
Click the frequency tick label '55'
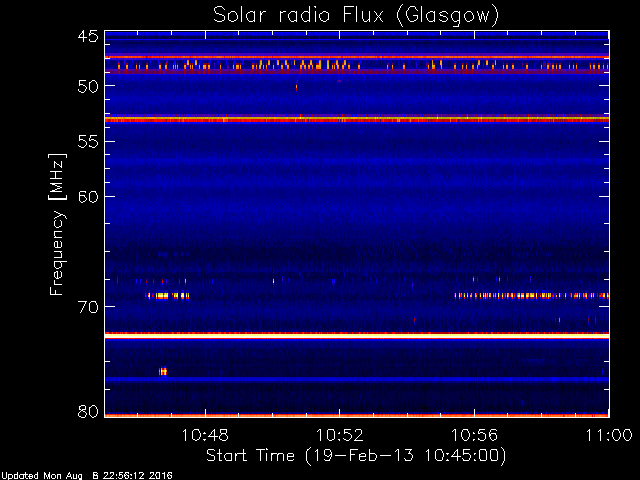[x=88, y=142]
